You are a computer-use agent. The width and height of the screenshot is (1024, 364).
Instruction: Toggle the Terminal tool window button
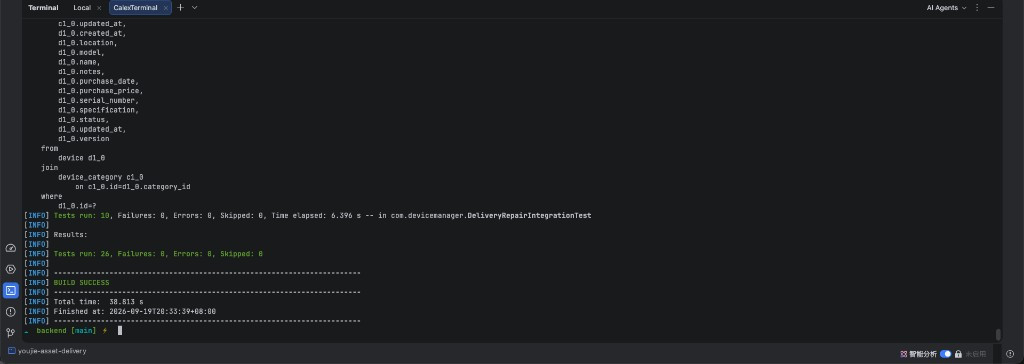pos(10,290)
